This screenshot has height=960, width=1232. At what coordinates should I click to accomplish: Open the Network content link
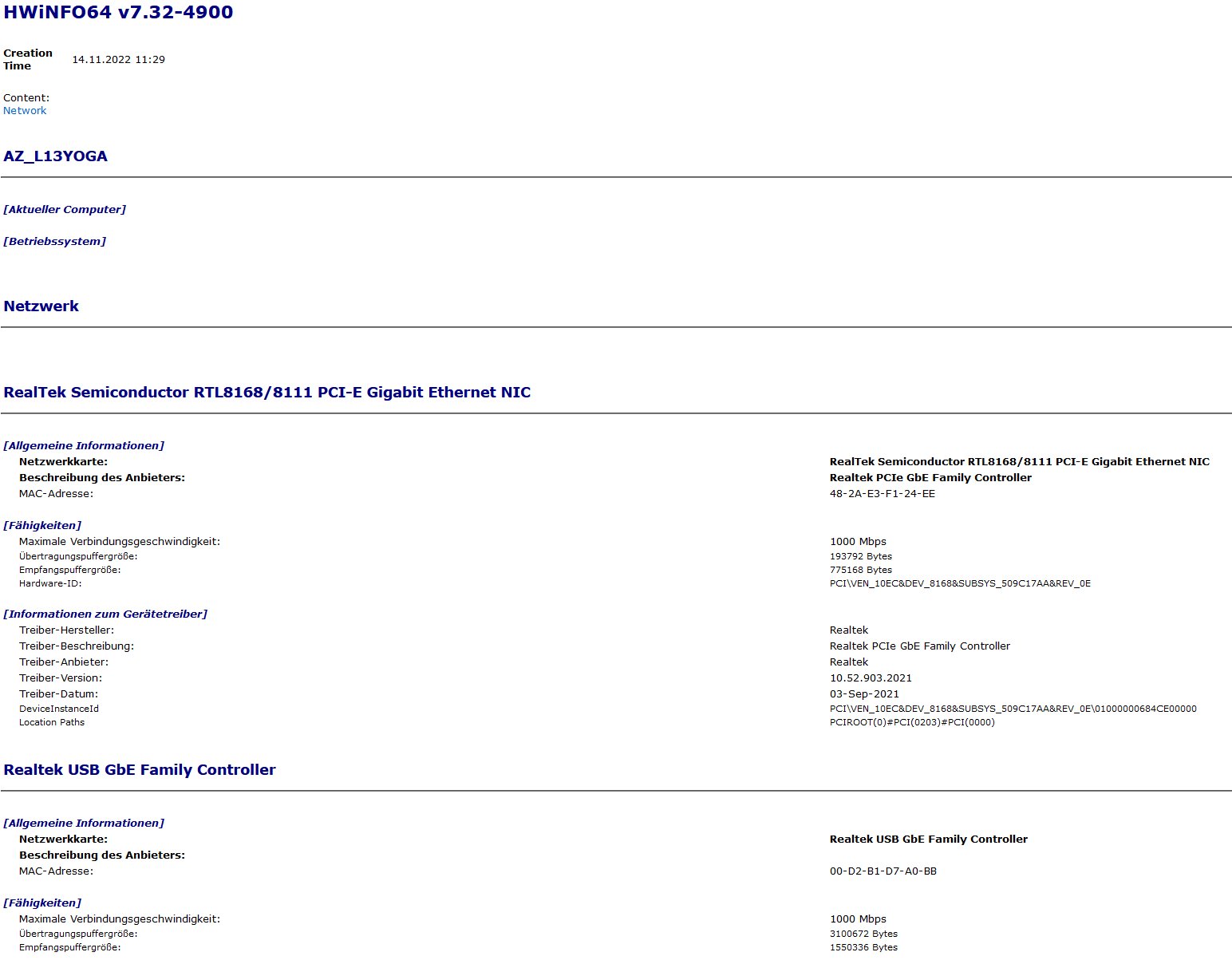point(25,111)
